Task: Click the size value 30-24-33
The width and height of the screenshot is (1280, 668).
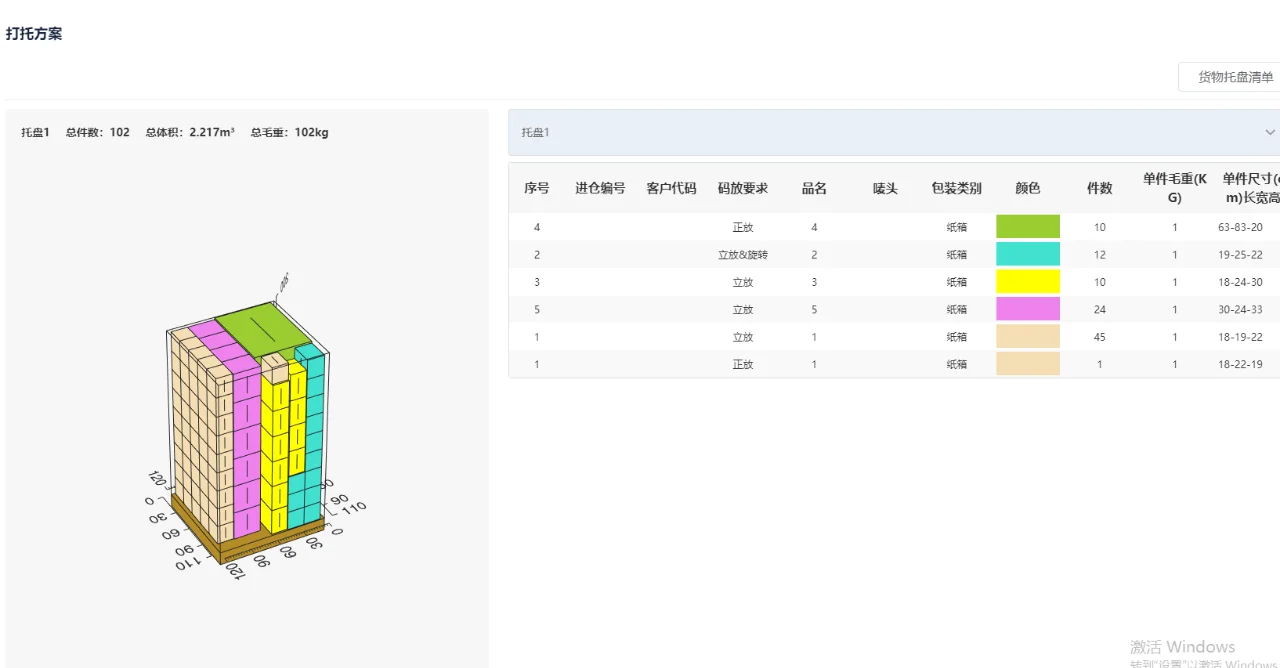Action: tap(1240, 310)
